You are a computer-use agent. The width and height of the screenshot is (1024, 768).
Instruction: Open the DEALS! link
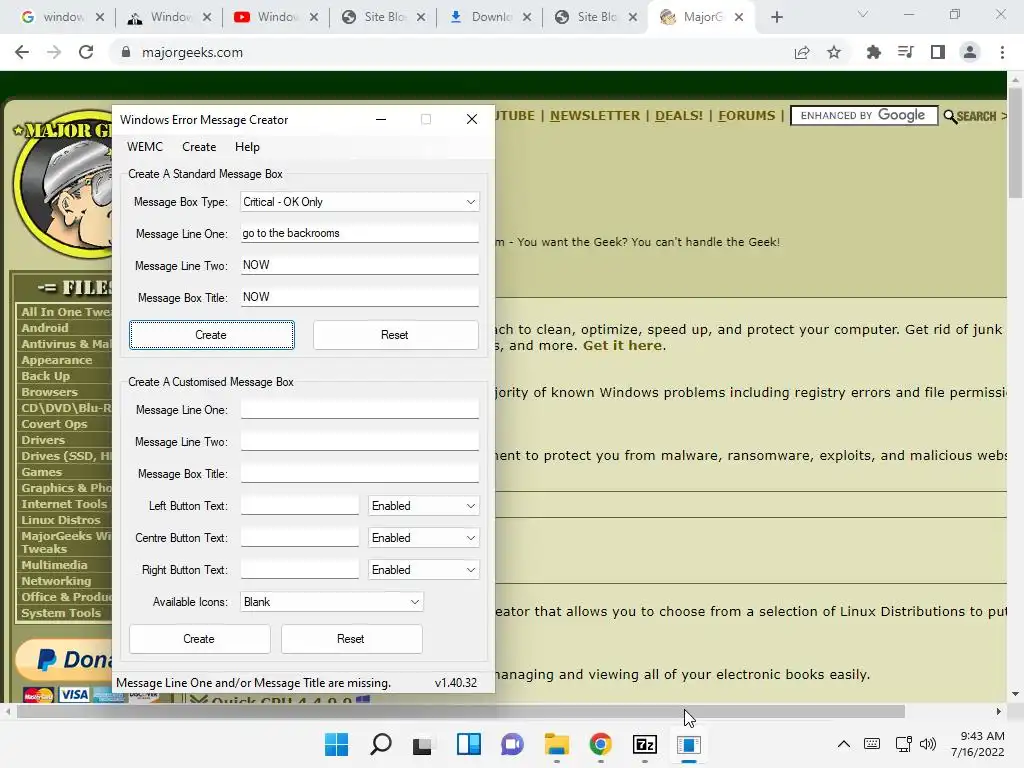[x=679, y=116]
